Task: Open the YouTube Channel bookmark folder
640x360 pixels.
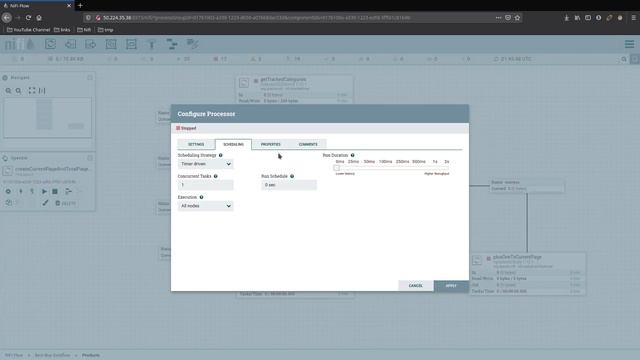Action: click(29, 30)
